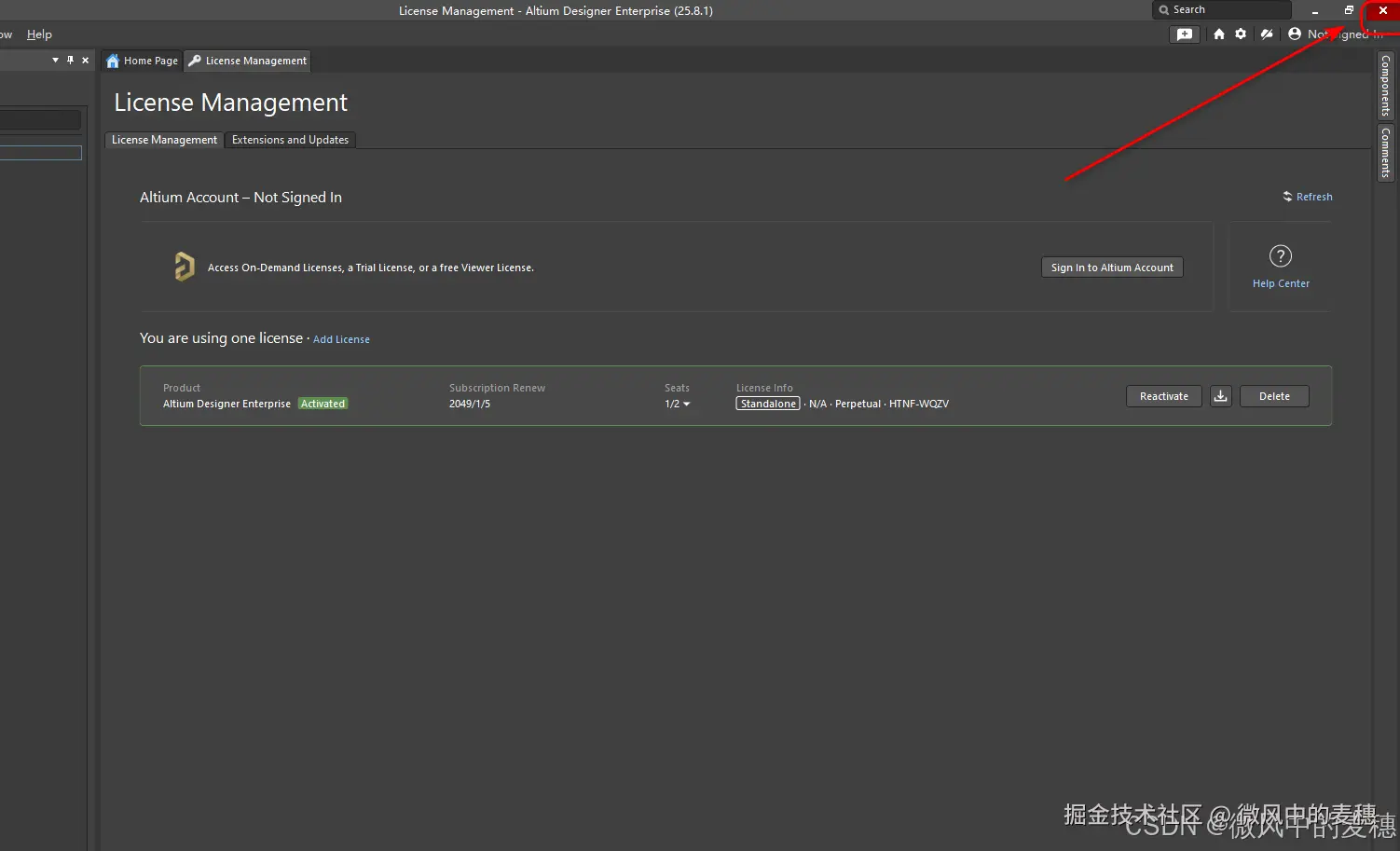Open the Comments side panel tab
Screen dimensions: 1400x851
click(x=1386, y=152)
